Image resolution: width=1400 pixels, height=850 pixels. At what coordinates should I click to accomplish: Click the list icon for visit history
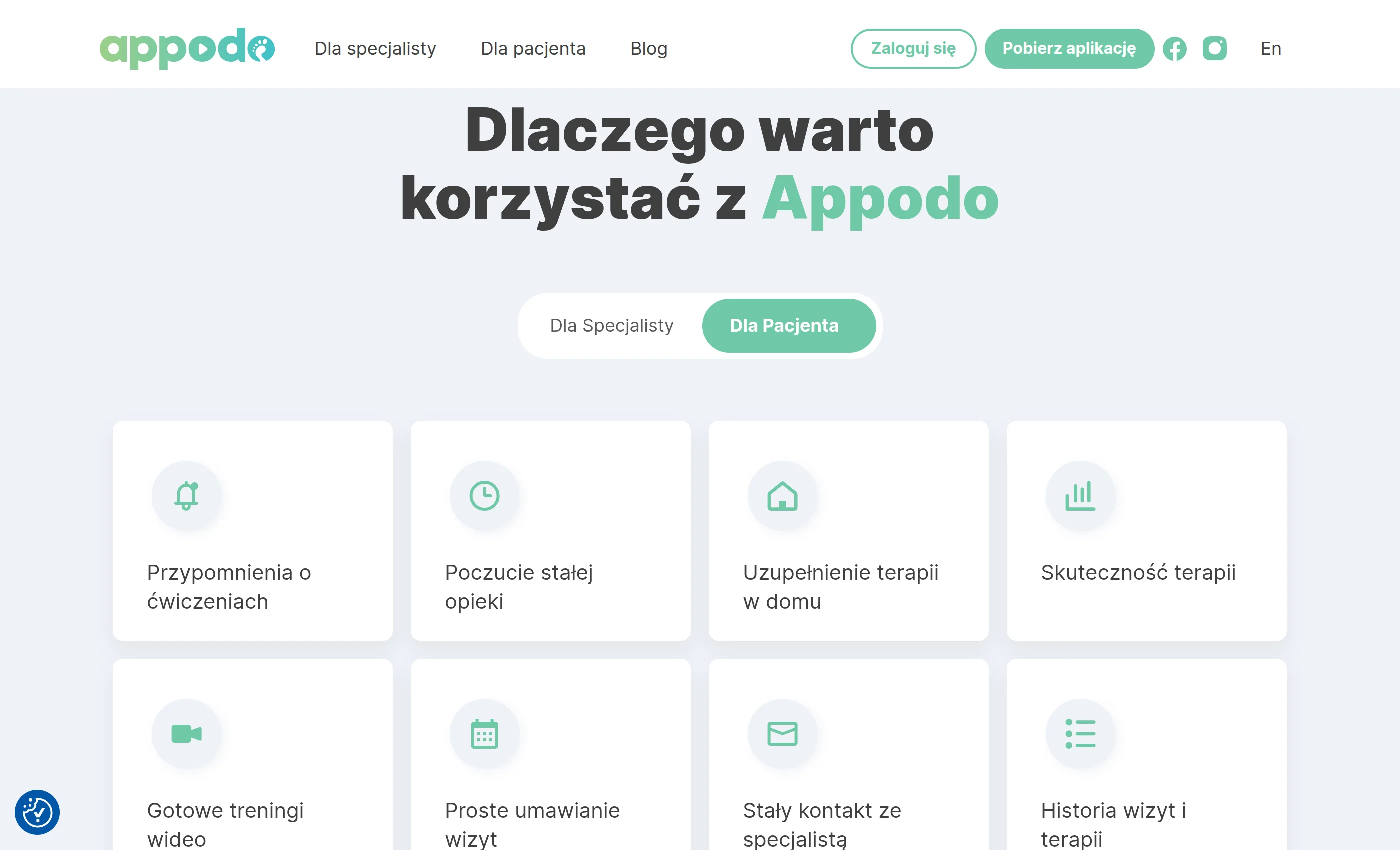click(1080, 734)
